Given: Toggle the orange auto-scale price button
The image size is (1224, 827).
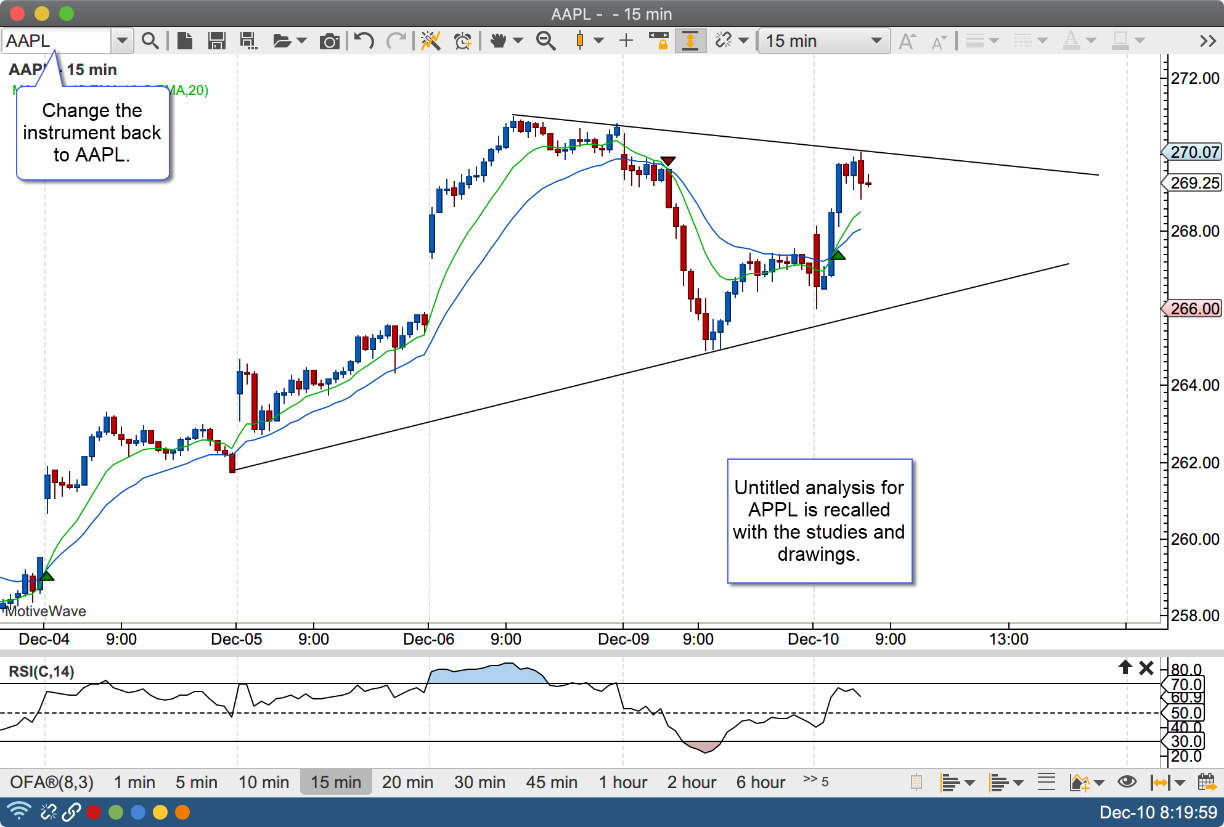Looking at the screenshot, I should click(690, 41).
